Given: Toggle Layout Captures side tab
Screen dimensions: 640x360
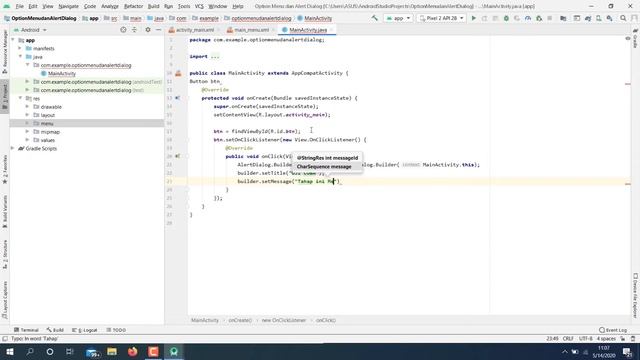Looking at the screenshot, I should pyautogui.click(x=5, y=300).
